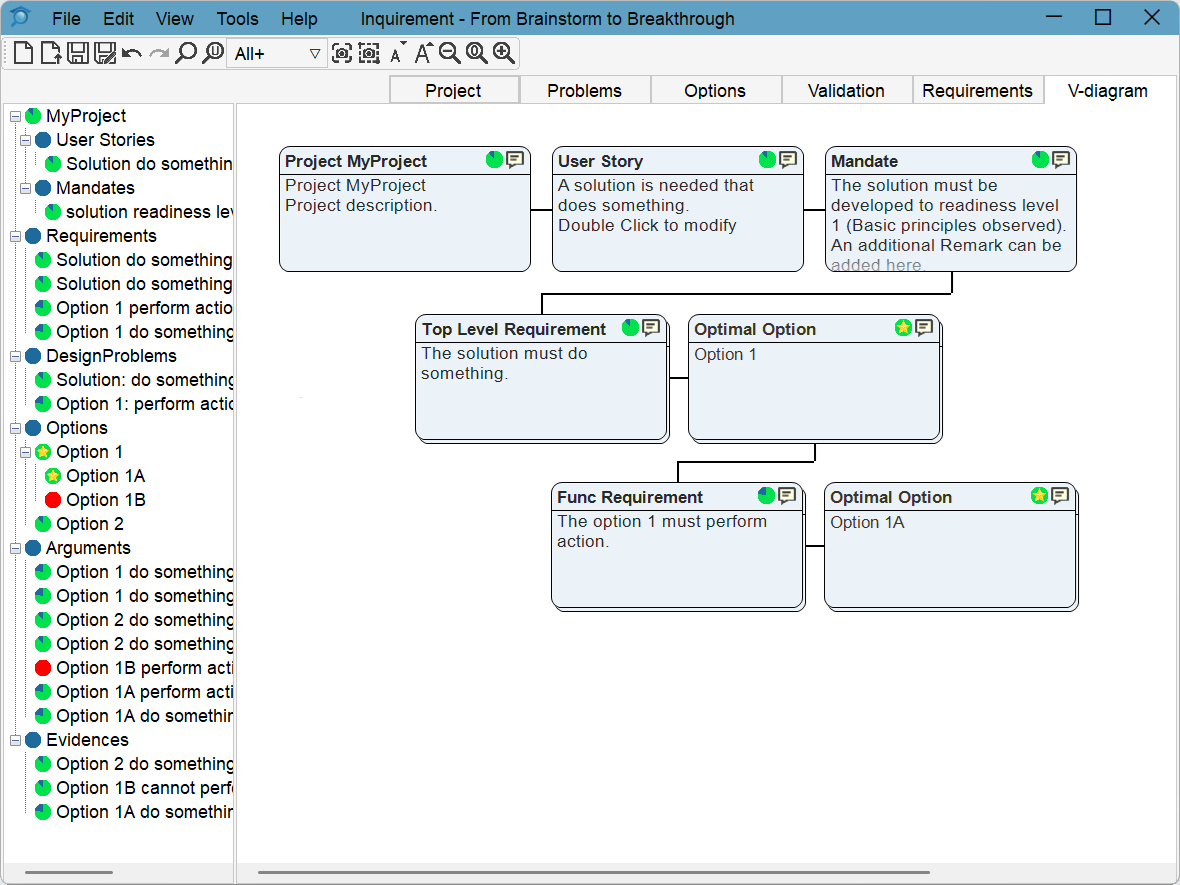Select 'solution readiness lev' mandate item

coord(149,211)
